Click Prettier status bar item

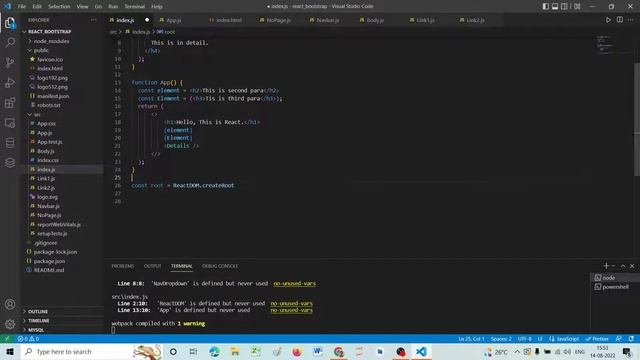[x=597, y=339]
